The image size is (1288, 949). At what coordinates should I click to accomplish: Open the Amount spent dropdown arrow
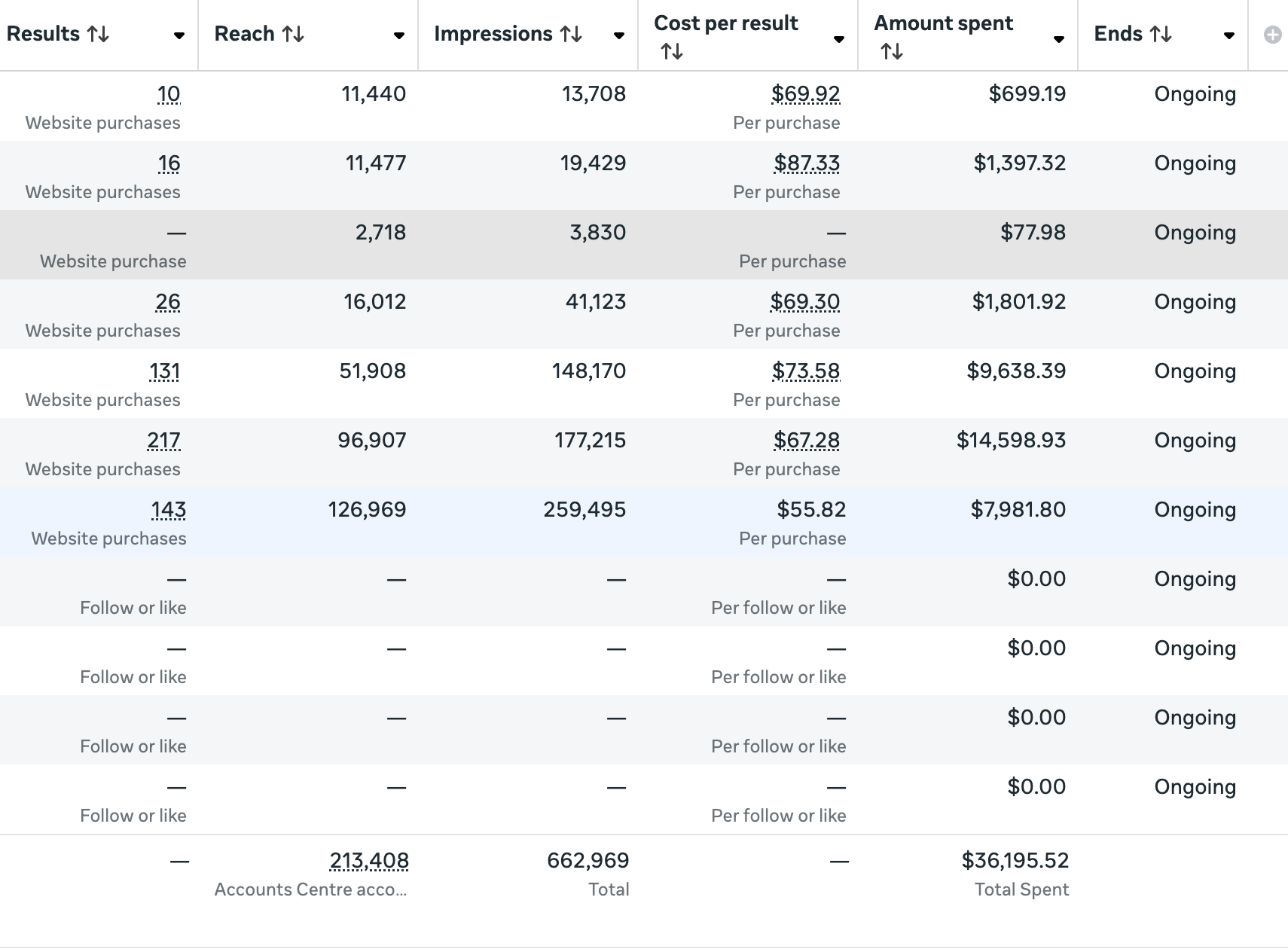[x=1059, y=39]
